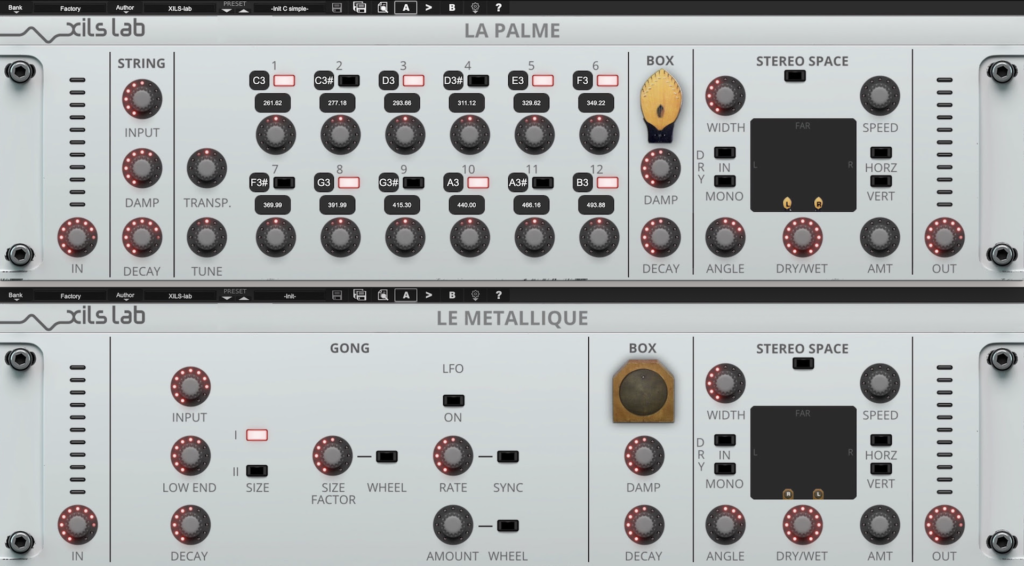Select the A comparison slot in Le Metallique

pyautogui.click(x=405, y=296)
